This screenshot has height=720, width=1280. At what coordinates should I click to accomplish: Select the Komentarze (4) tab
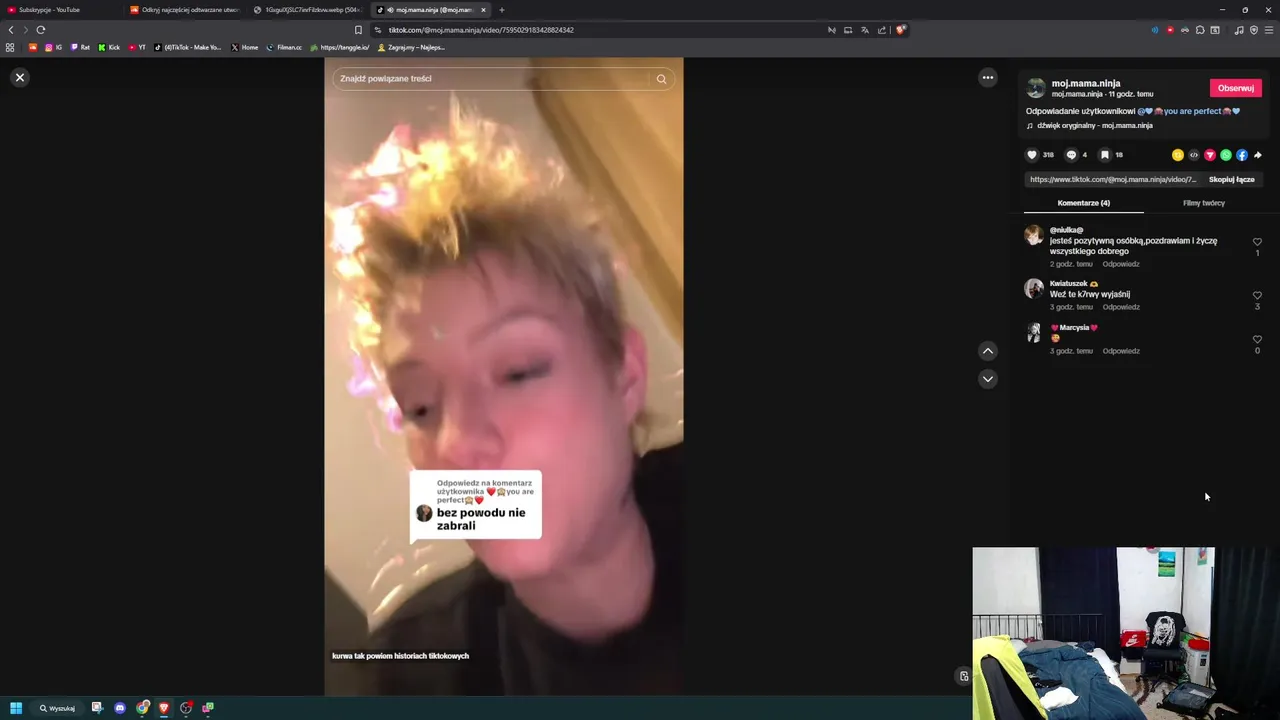(x=1084, y=203)
